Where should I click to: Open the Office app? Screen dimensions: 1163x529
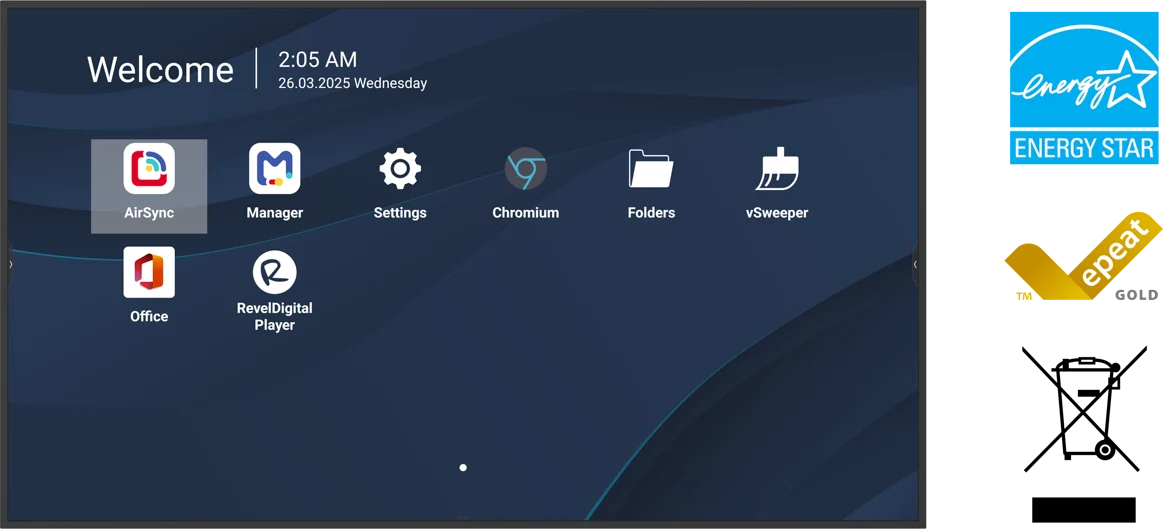(x=149, y=272)
